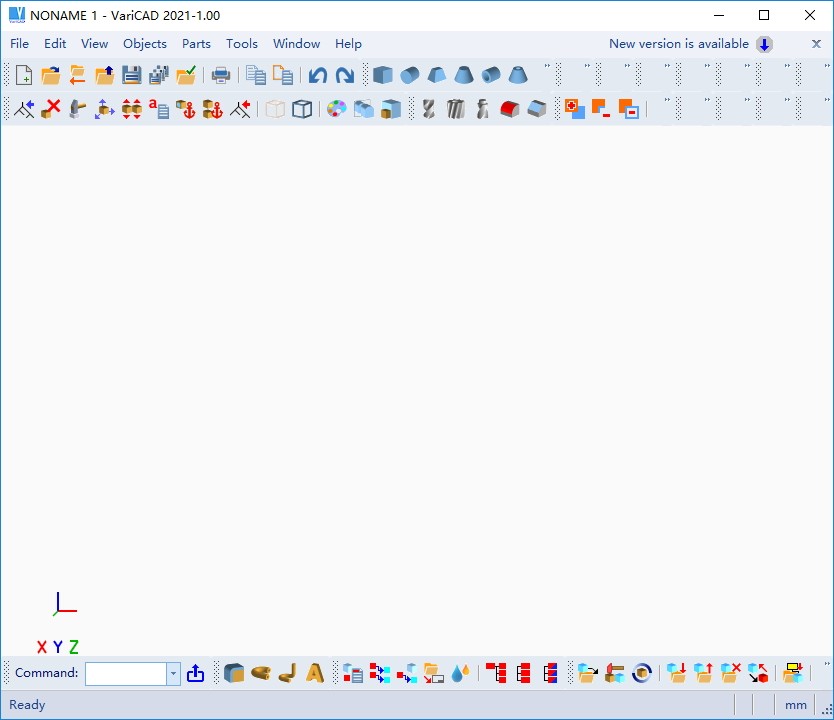Click the scale solid blue arrows icon
Screen dimensions: 834x720
click(x=104, y=109)
